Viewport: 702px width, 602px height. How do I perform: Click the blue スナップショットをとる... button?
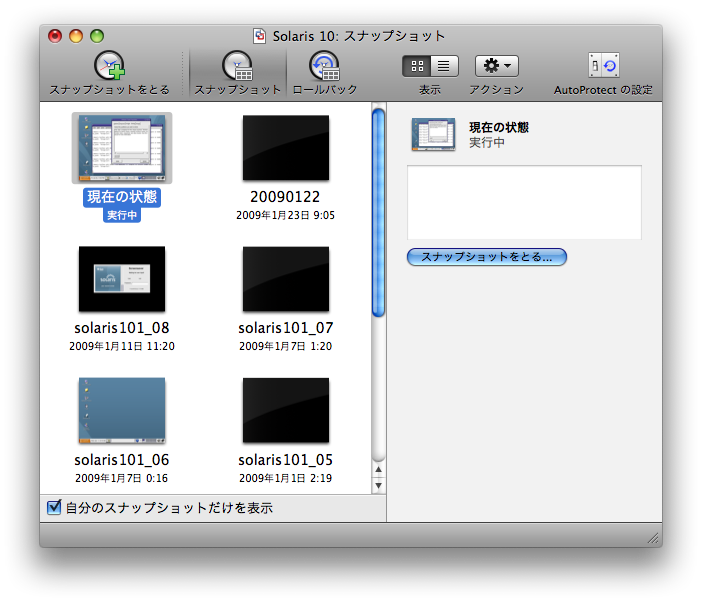click(x=487, y=257)
